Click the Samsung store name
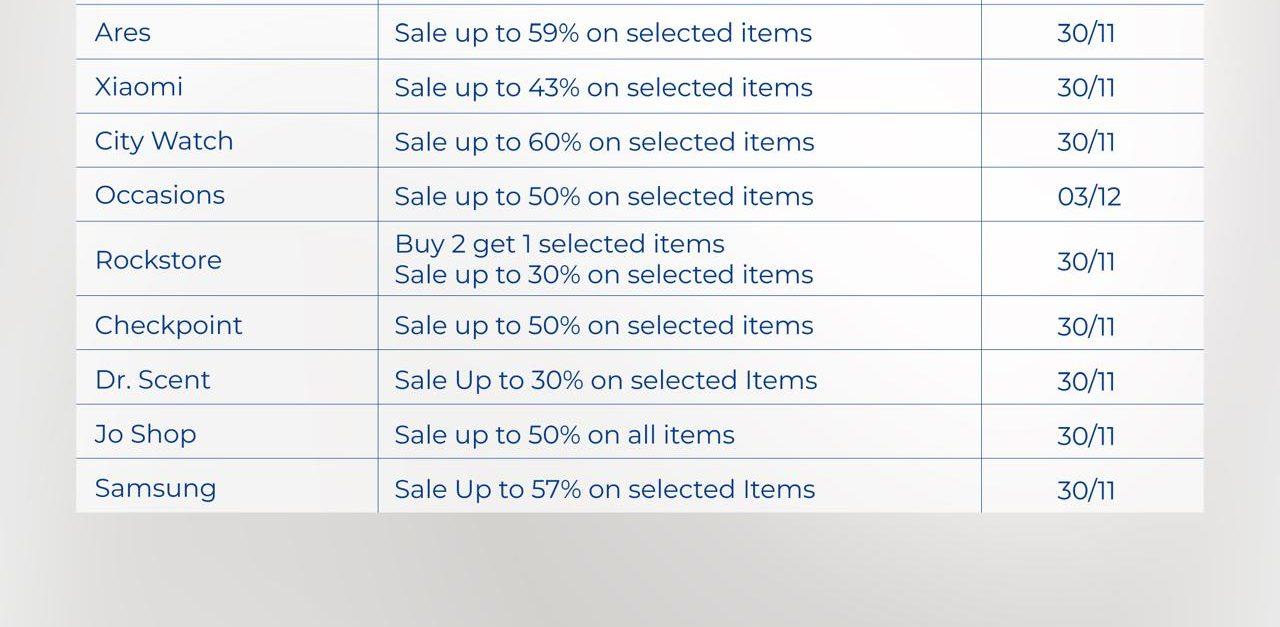 (x=156, y=488)
